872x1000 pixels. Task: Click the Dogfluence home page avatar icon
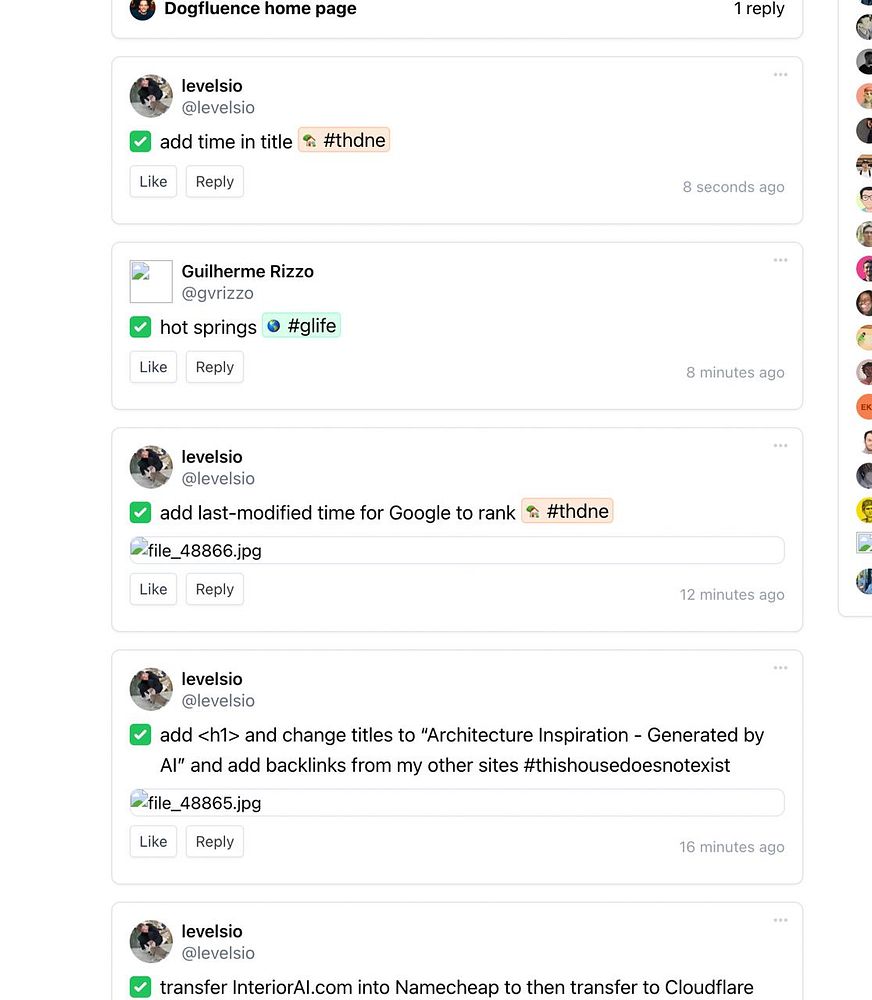143,9
